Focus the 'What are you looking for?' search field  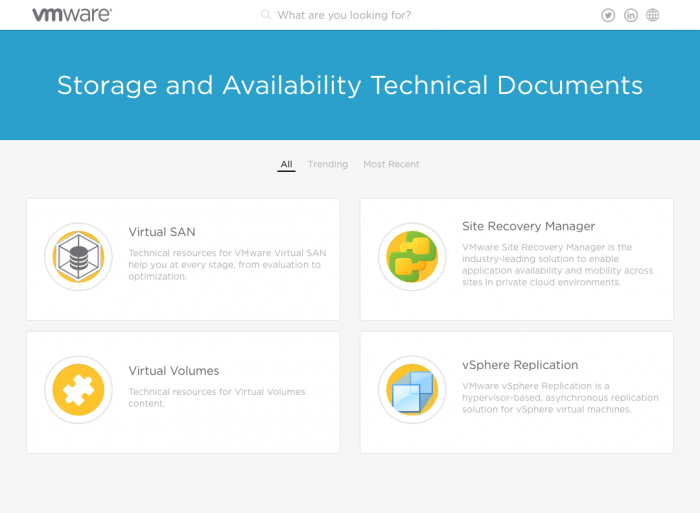click(344, 15)
